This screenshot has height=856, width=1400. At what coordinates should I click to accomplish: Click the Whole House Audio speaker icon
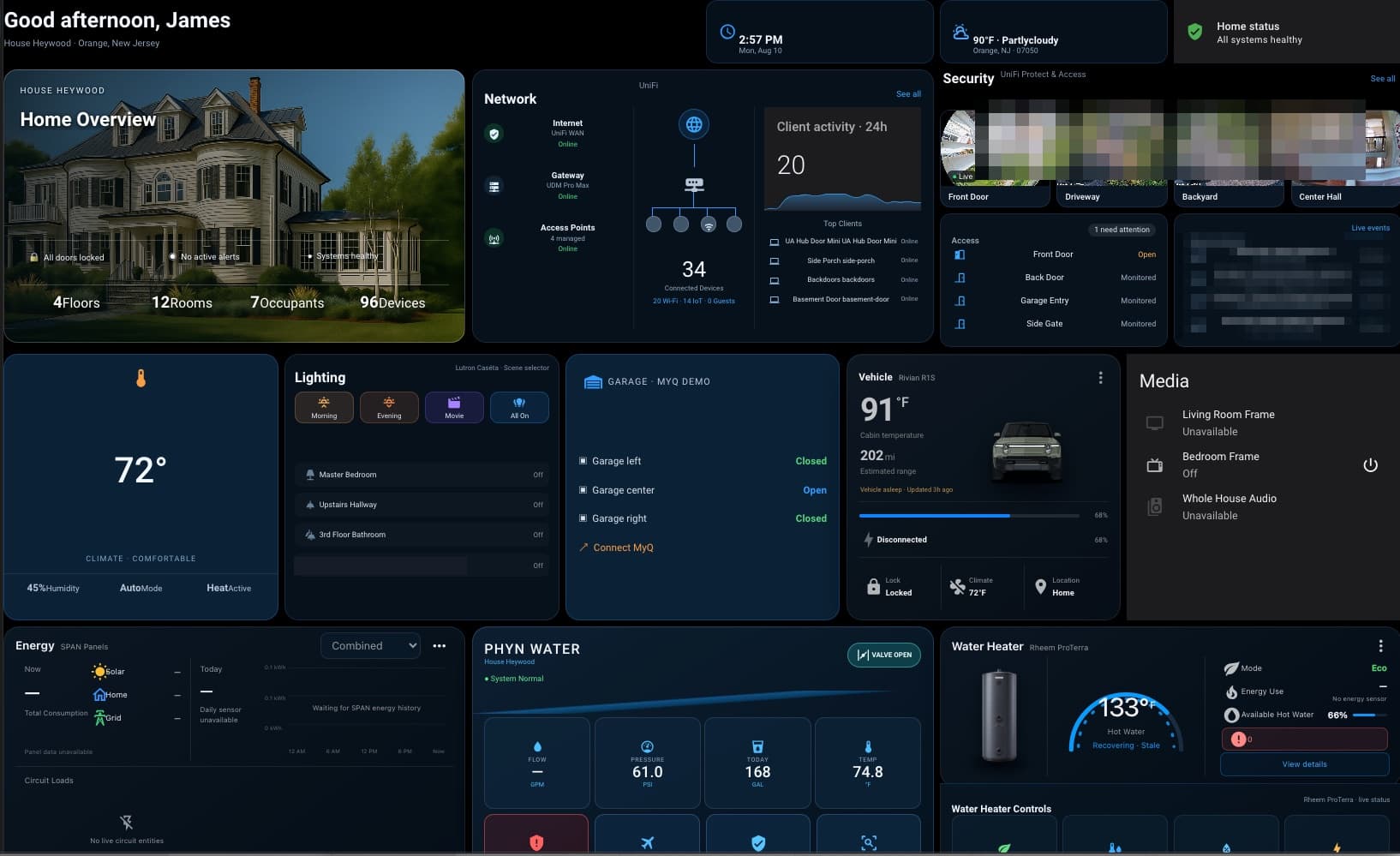click(x=1155, y=506)
